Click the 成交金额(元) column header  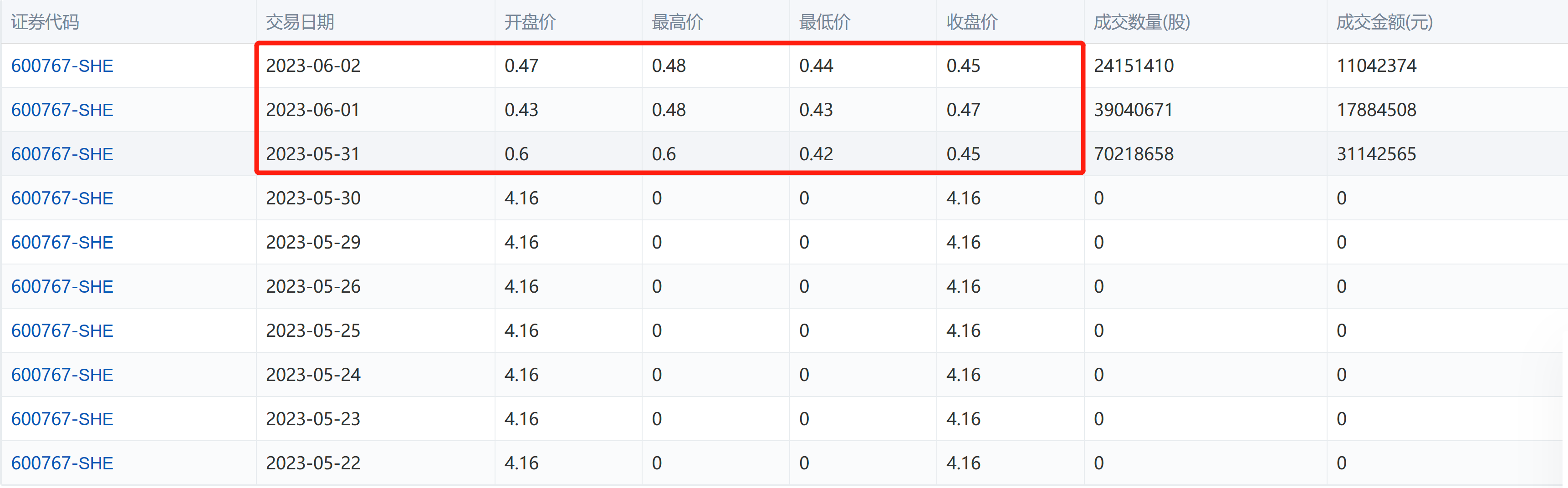point(1385,22)
